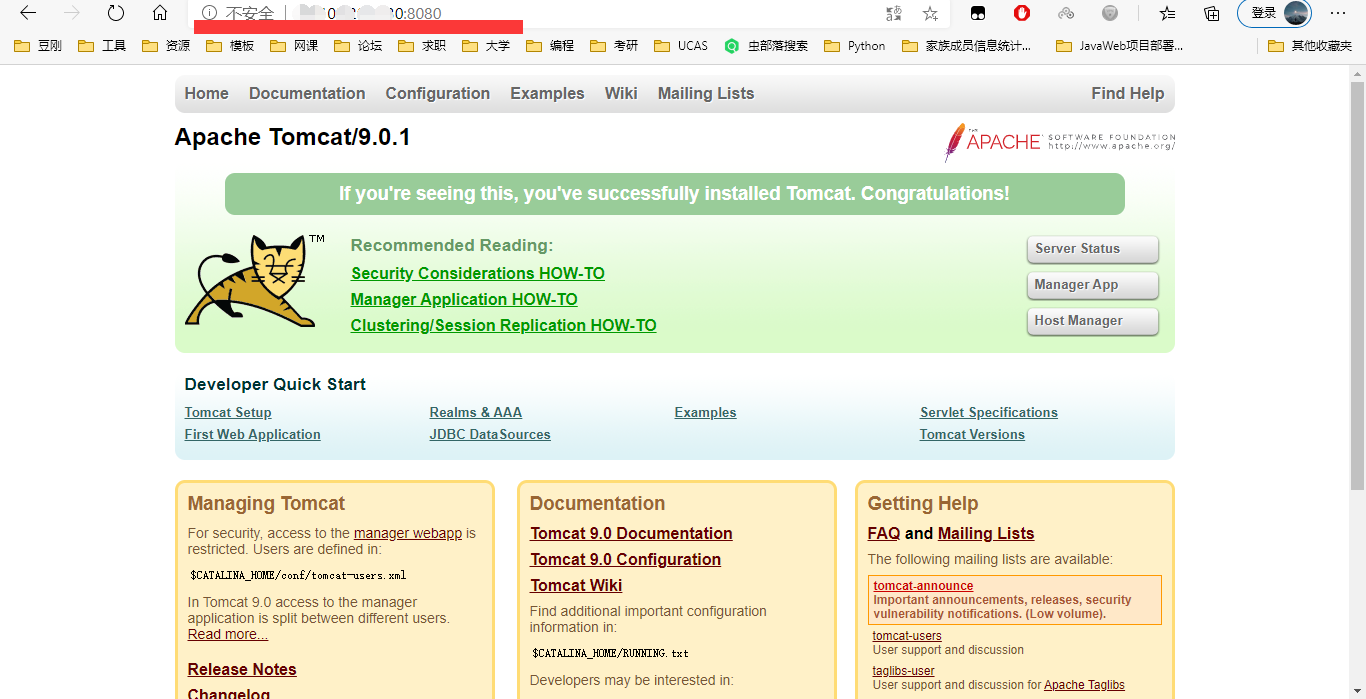Image resolution: width=1366 pixels, height=699 pixels.
Task: Click the browser forward arrow
Action: pyautogui.click(x=72, y=13)
